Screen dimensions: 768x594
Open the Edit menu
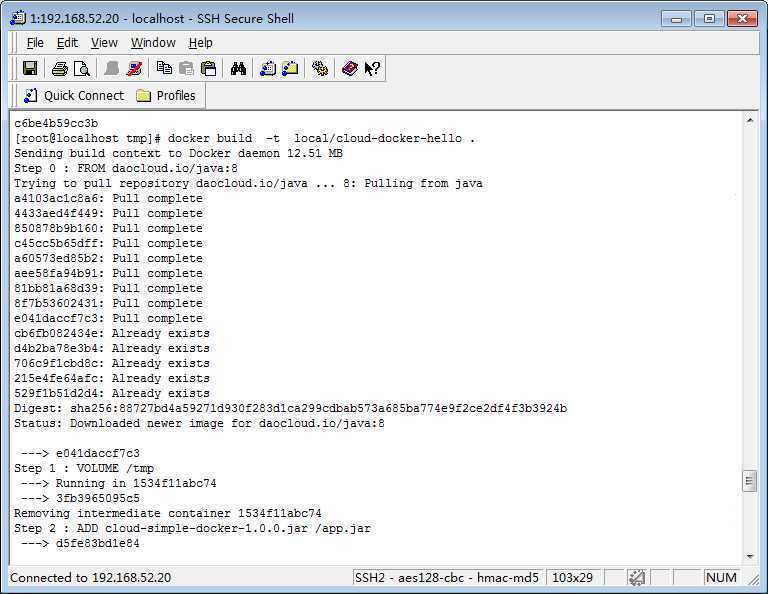click(67, 43)
